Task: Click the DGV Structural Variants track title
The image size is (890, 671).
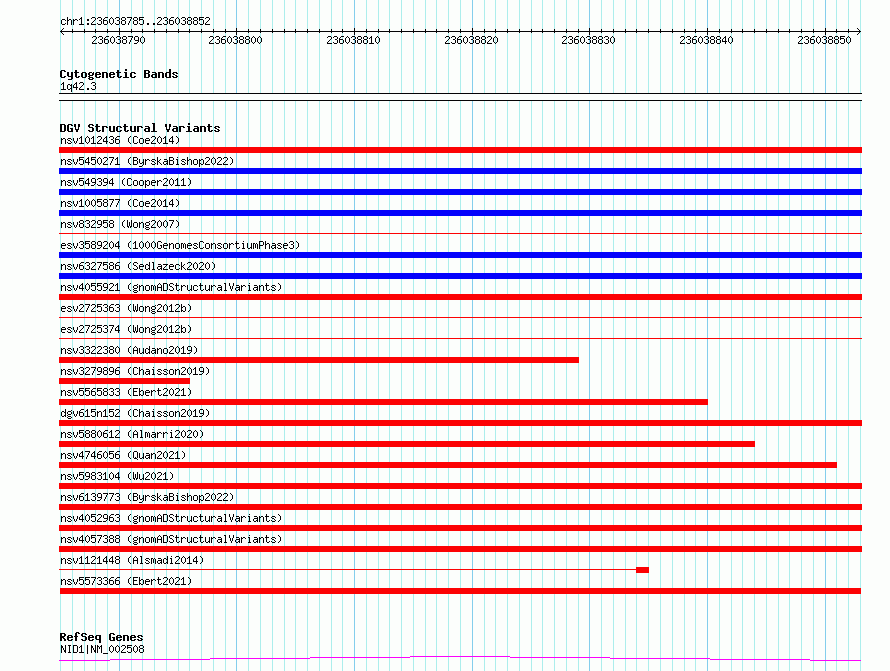Action: tap(140, 128)
